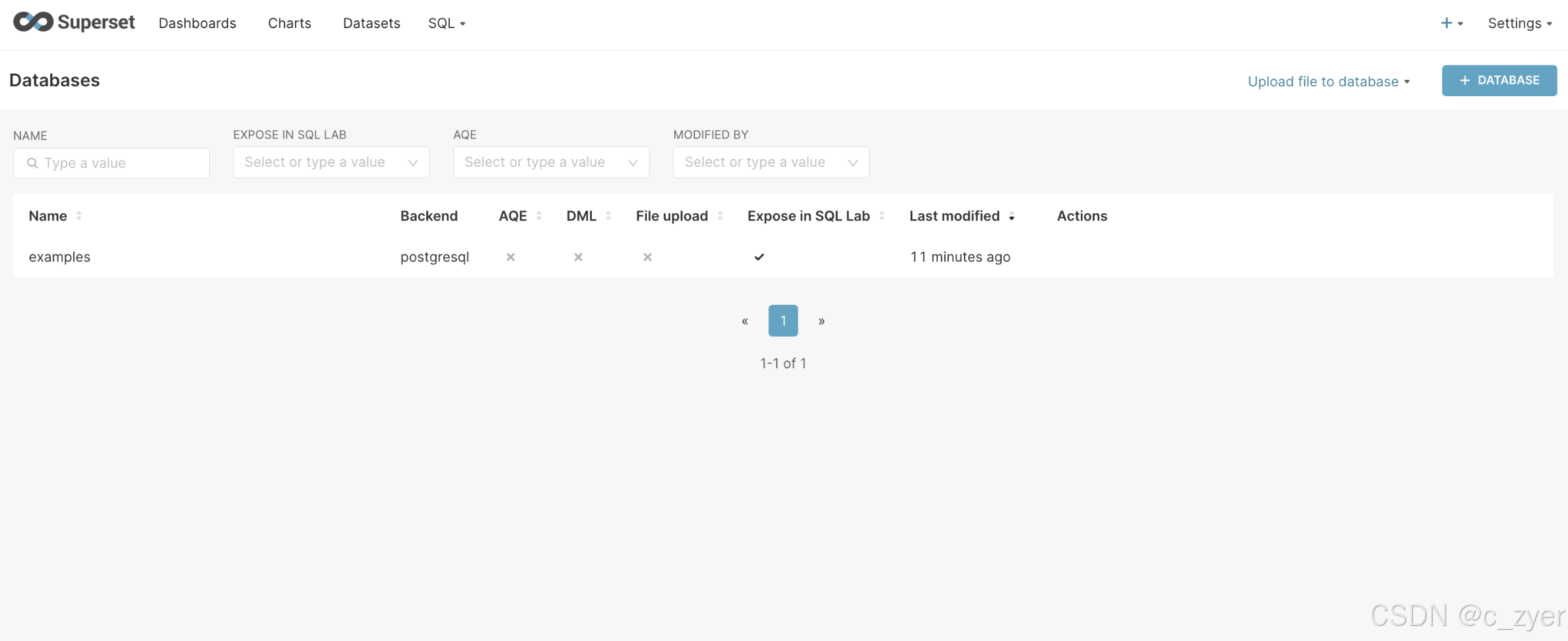Sort by the DML column
1568x641 pixels.
pos(588,216)
